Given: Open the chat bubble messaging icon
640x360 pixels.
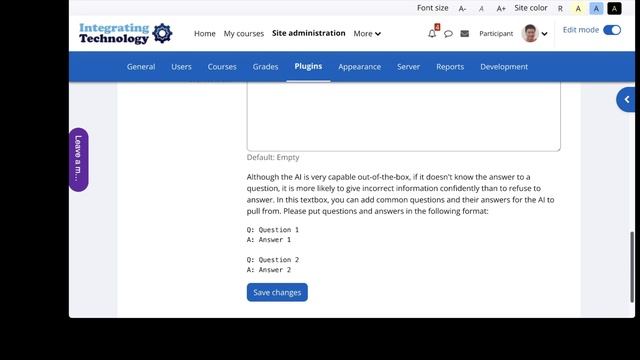Looking at the screenshot, I should 448,34.
